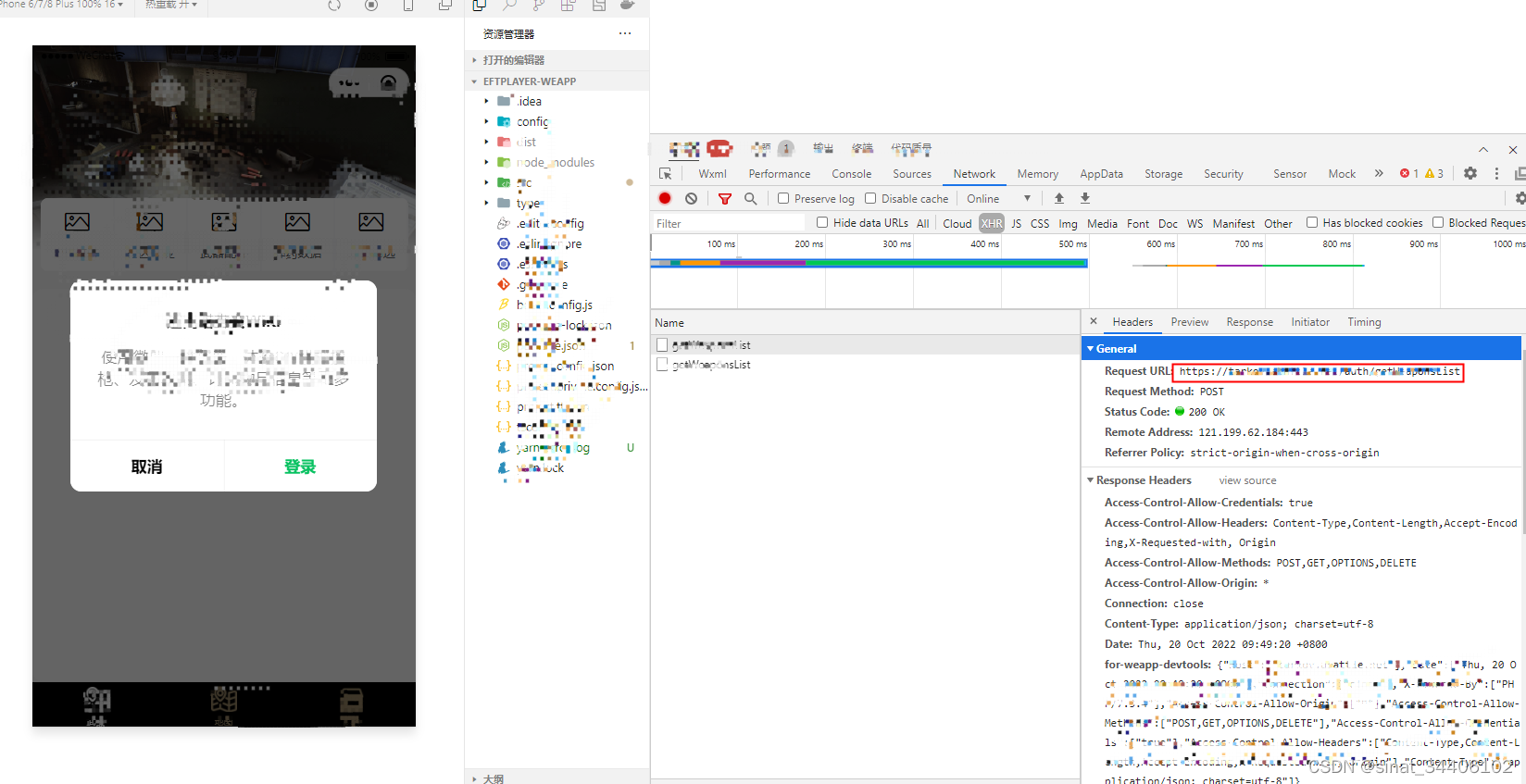Toggle the network filter funnel icon
Screen dimensions: 1526x784
(x=725, y=198)
